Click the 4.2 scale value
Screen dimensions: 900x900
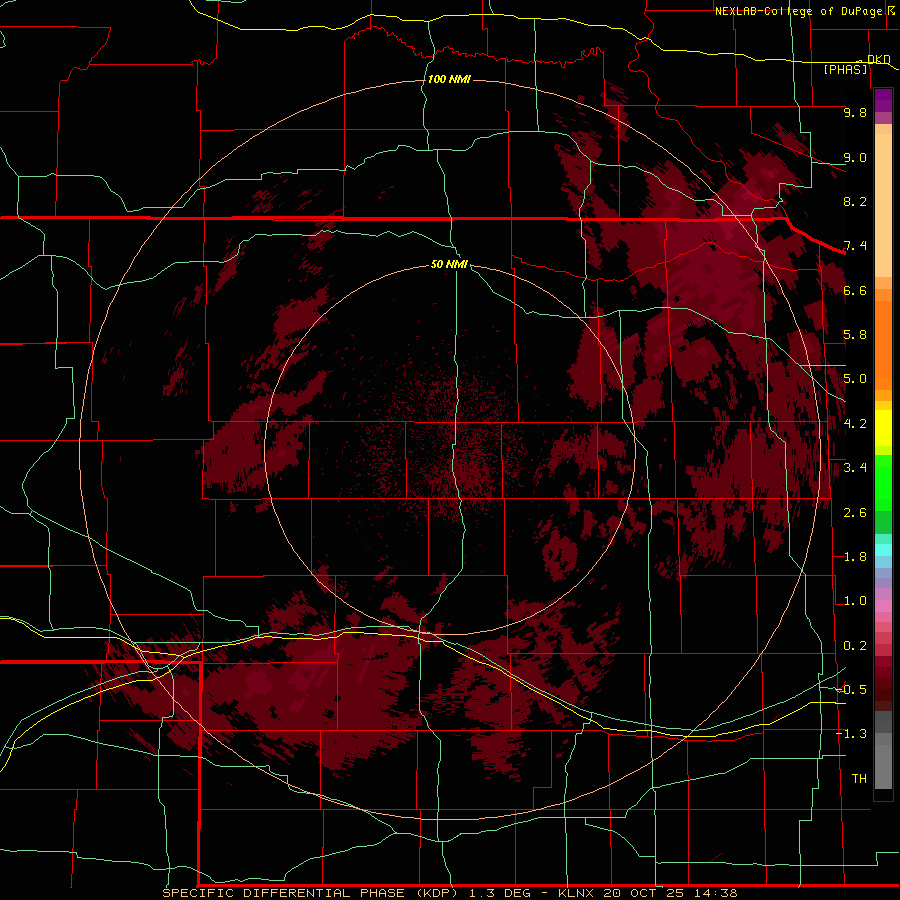click(855, 424)
